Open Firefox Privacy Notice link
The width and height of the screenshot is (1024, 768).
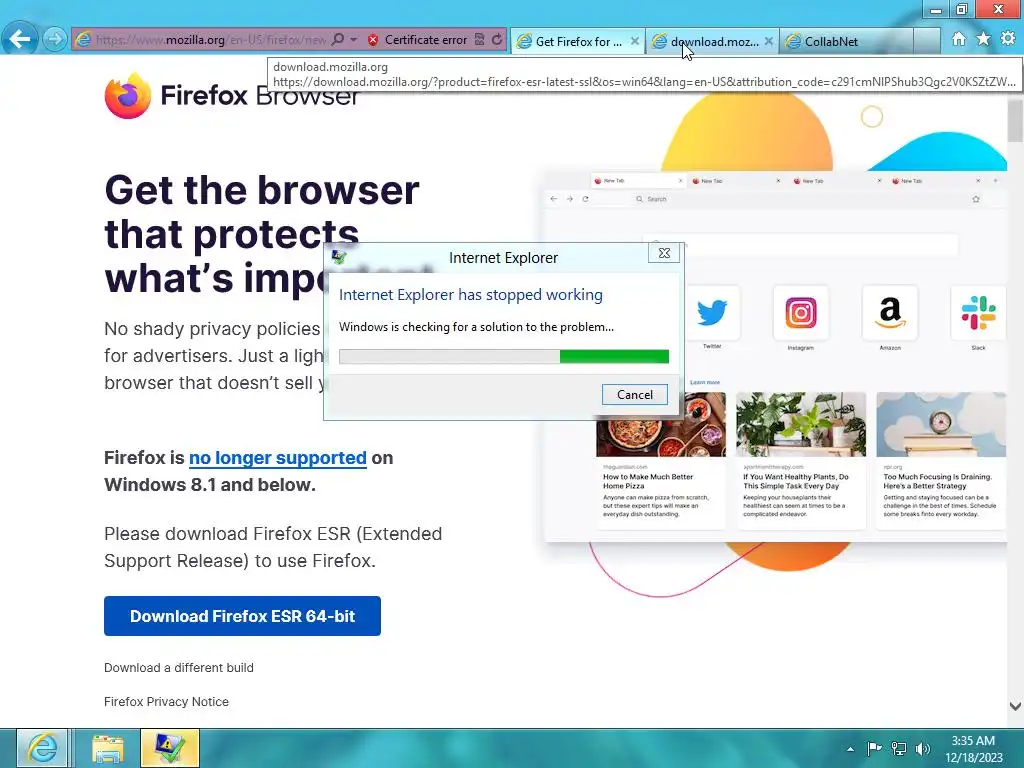click(167, 701)
